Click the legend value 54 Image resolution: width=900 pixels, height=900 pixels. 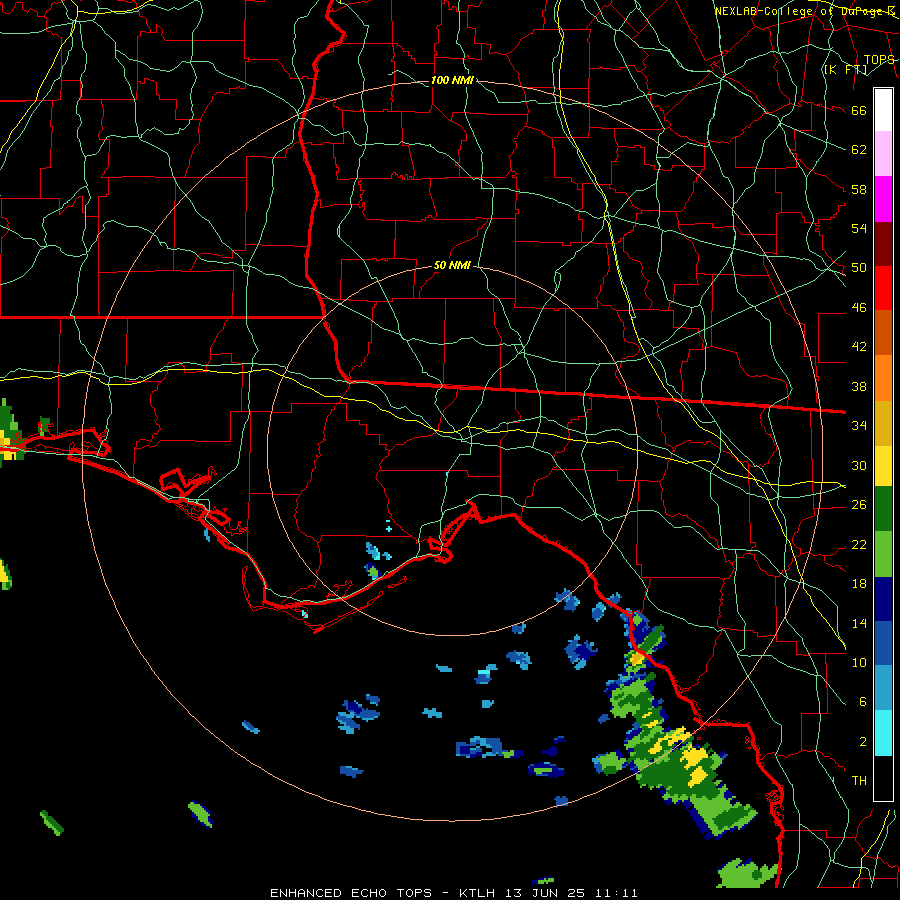pyautogui.click(x=859, y=228)
